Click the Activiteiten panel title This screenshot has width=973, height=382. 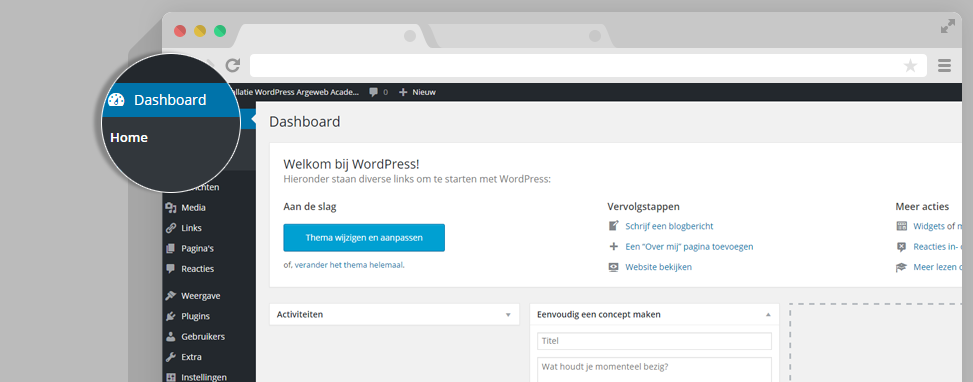click(x=300, y=315)
